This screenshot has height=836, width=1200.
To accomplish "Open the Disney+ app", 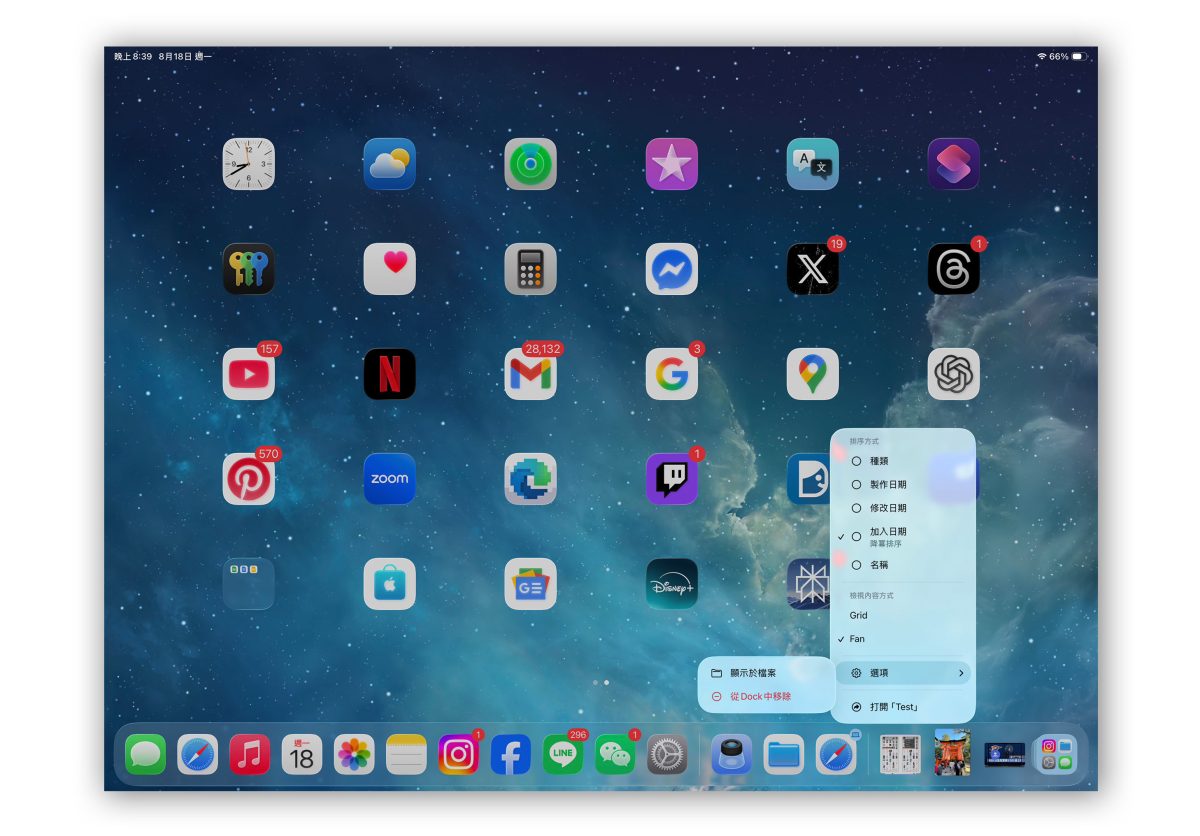I will click(x=671, y=584).
